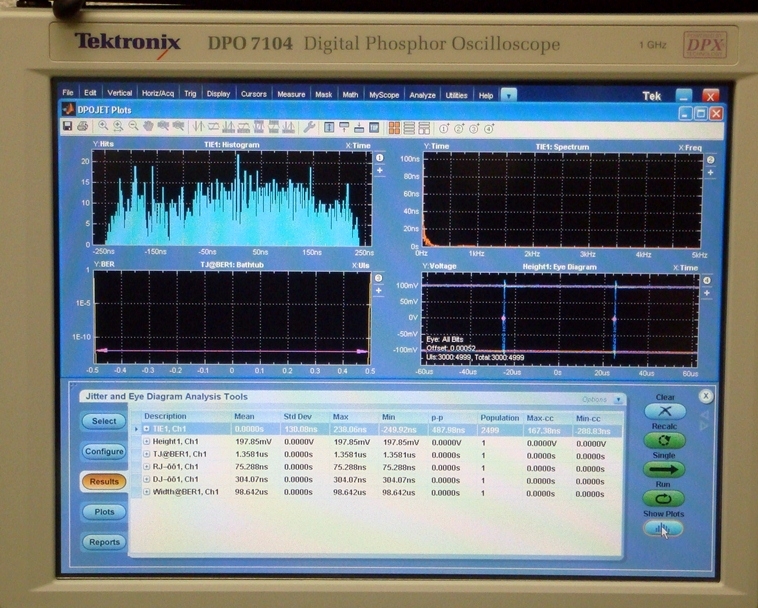
Task: Click the plus icon beside TIE1 Histogram plot
Action: coord(379,170)
